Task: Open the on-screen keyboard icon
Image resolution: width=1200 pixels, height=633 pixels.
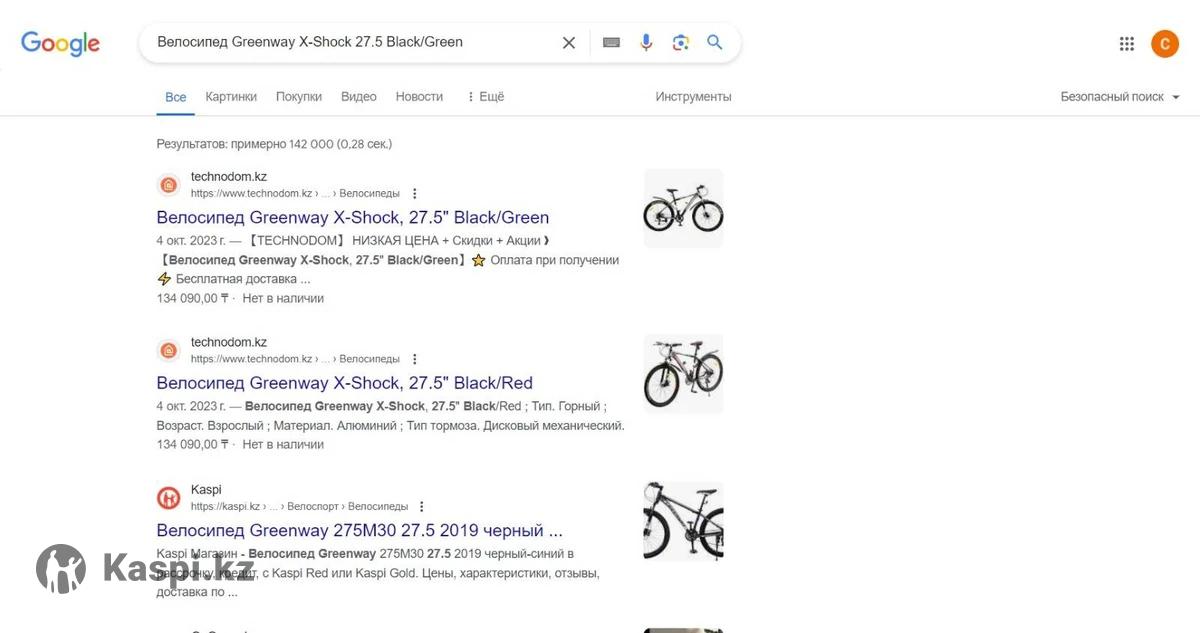Action: click(x=611, y=42)
